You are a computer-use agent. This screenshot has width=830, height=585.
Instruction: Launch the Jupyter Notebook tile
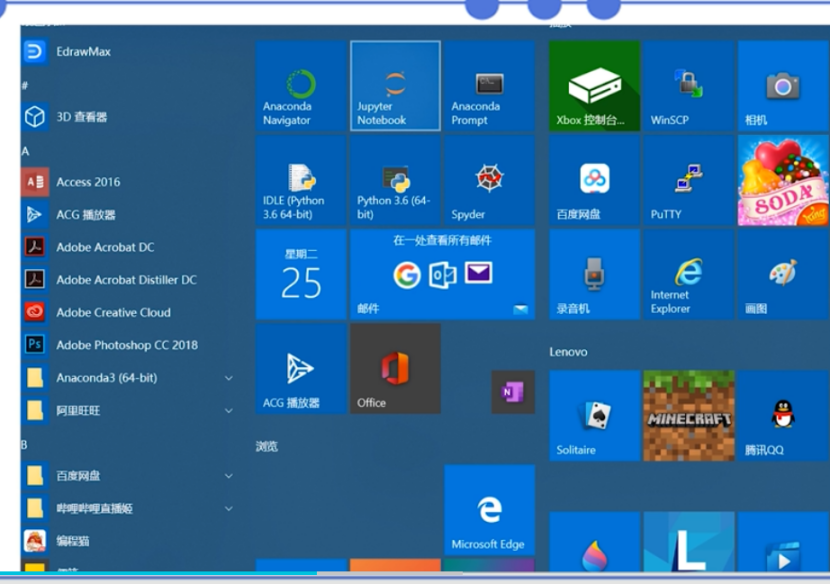[x=395, y=86]
